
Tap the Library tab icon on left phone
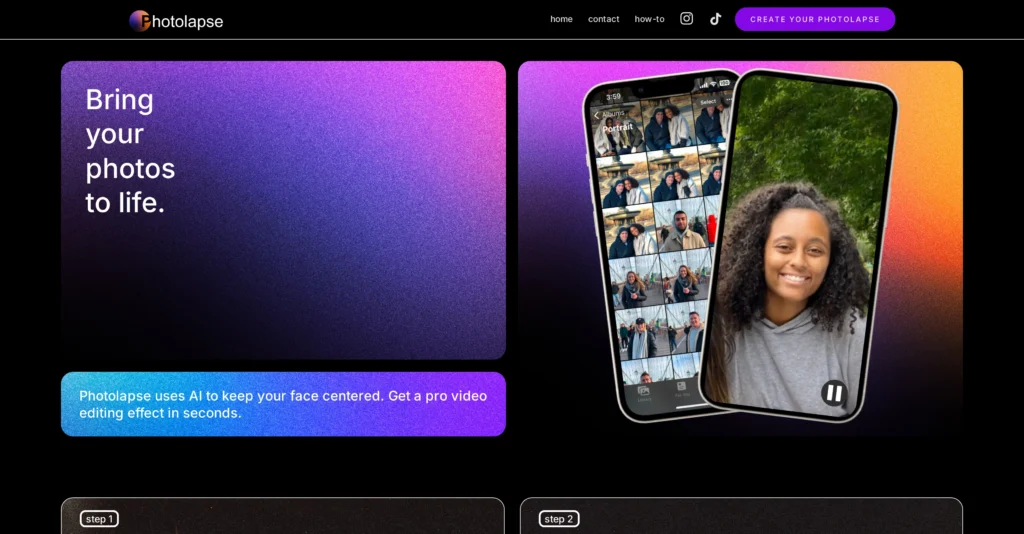[x=643, y=393]
